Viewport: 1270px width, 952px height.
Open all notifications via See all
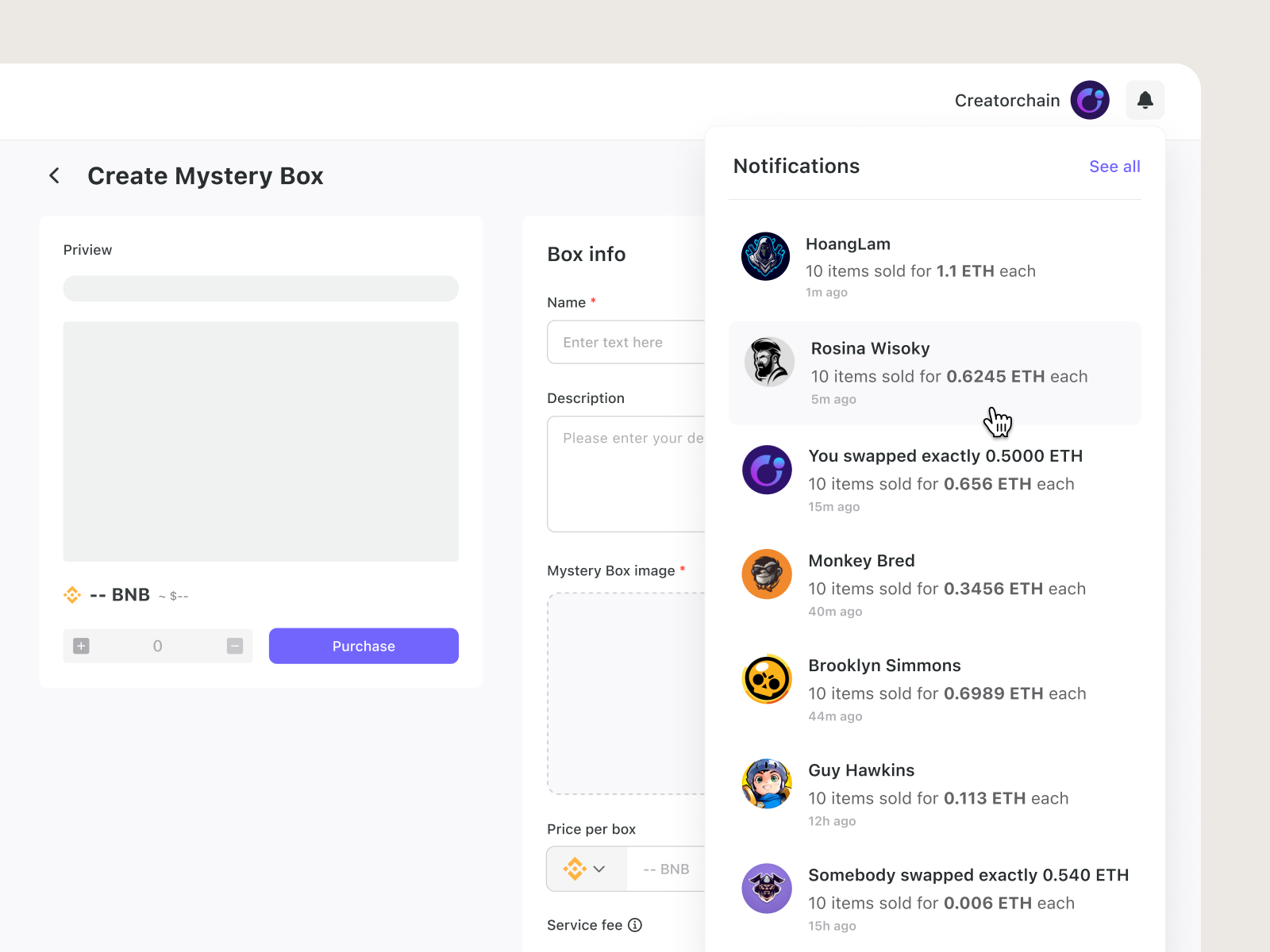click(1114, 167)
